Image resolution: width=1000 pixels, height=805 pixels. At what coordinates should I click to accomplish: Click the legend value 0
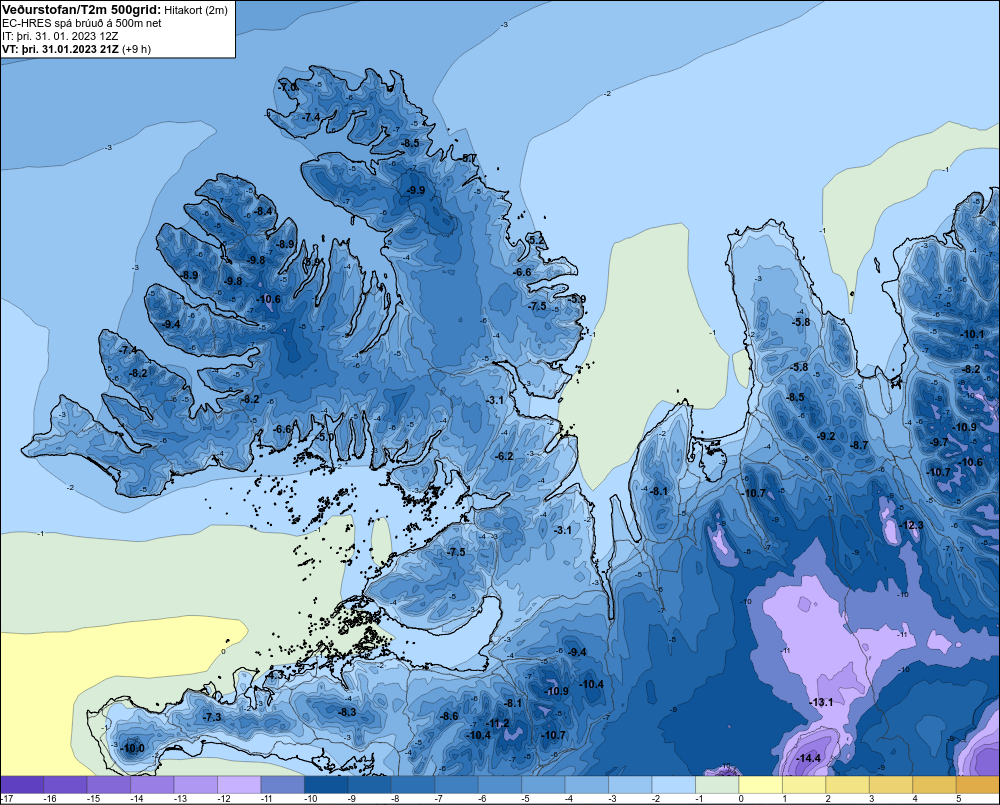pos(740,799)
